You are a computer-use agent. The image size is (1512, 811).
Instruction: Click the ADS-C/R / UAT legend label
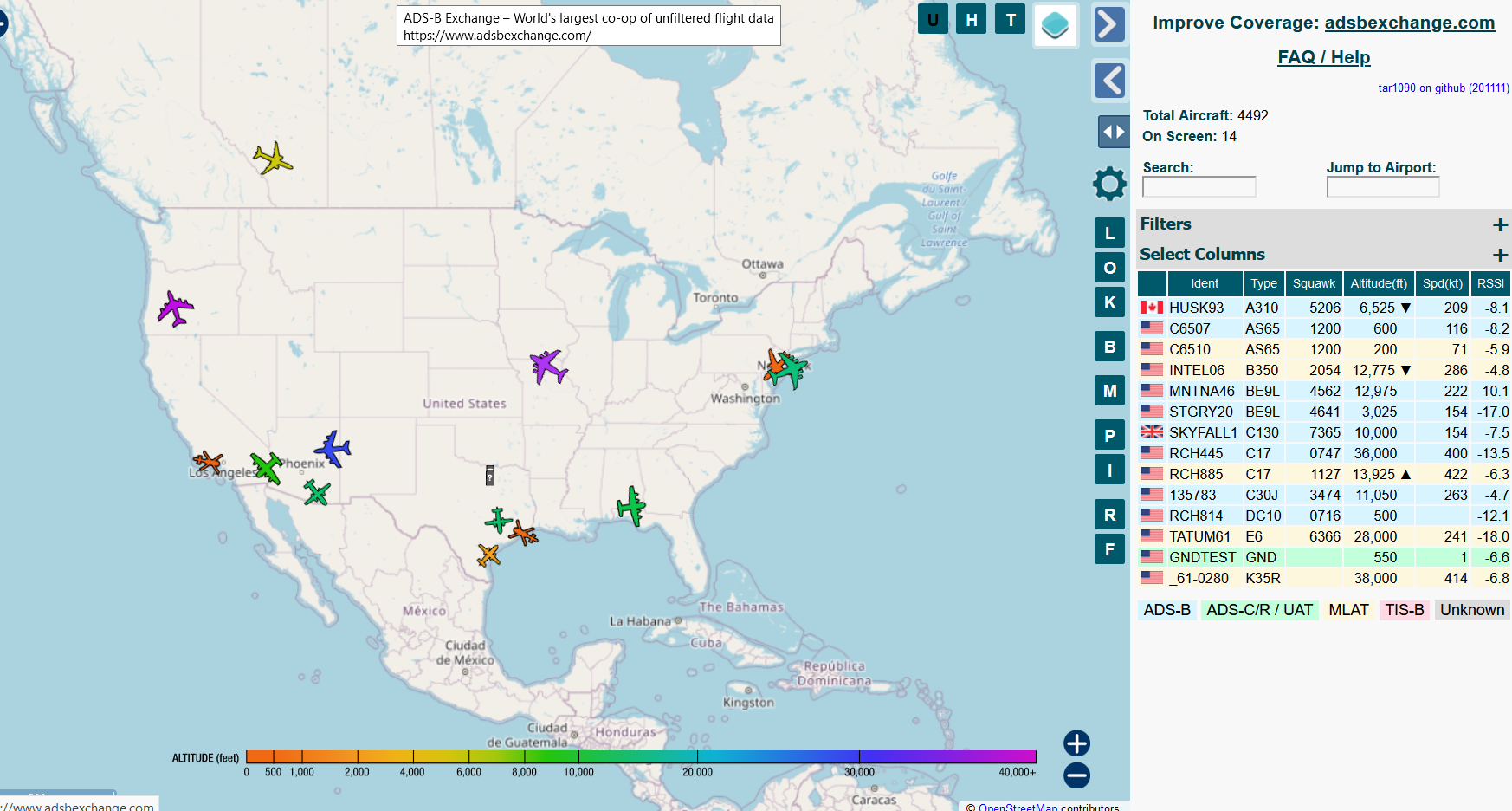[1259, 610]
